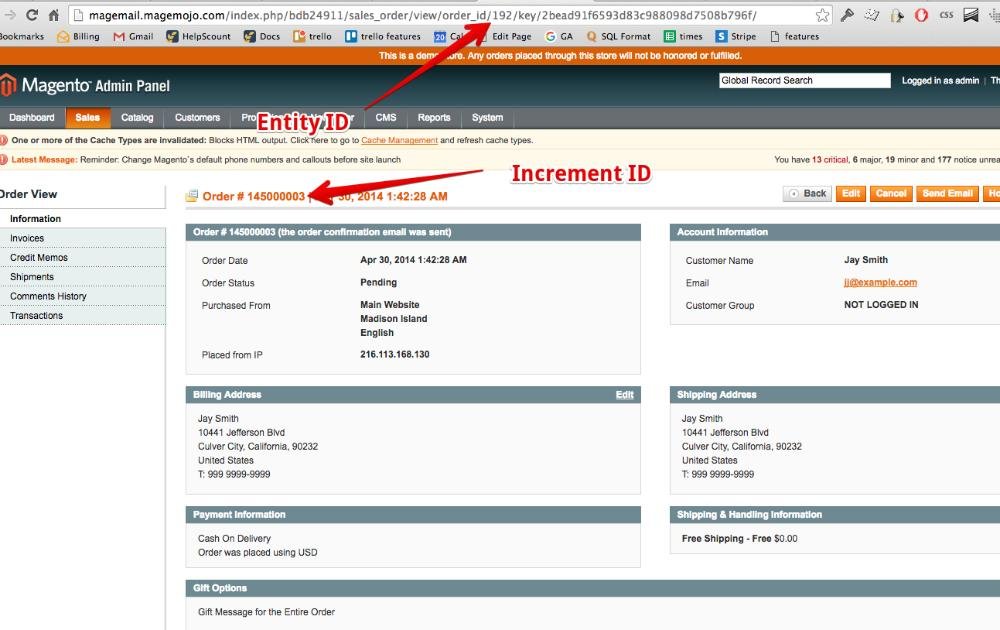
Task: Bookmark this page with the star icon
Action: [822, 15]
